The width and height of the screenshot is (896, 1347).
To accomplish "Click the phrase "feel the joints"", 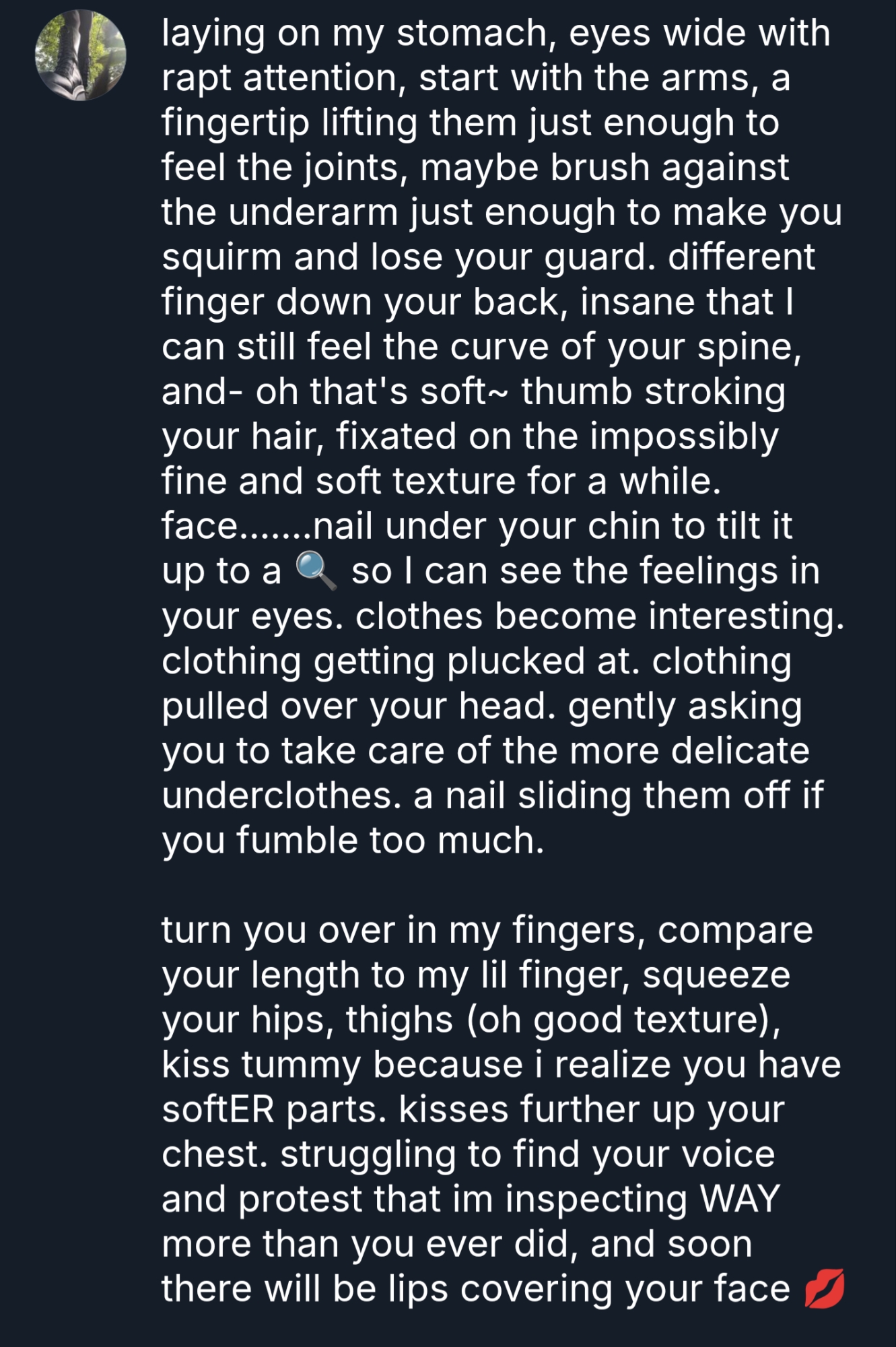I will (x=283, y=168).
